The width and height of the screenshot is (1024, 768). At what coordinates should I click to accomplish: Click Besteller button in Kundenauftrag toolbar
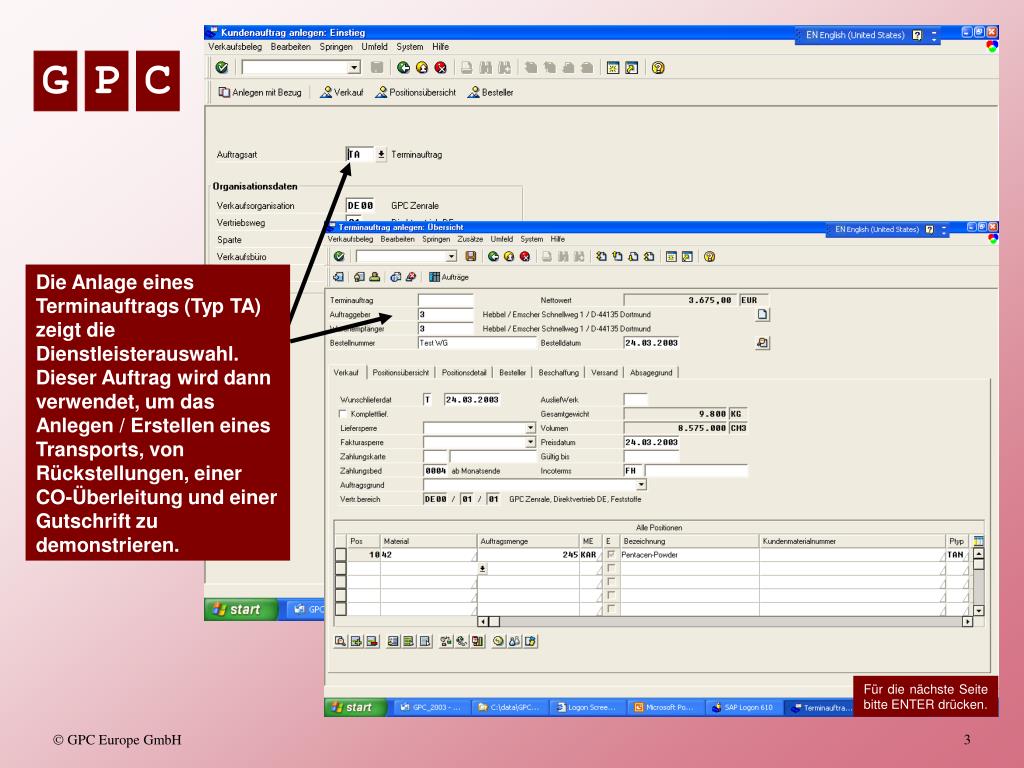pyautogui.click(x=490, y=93)
